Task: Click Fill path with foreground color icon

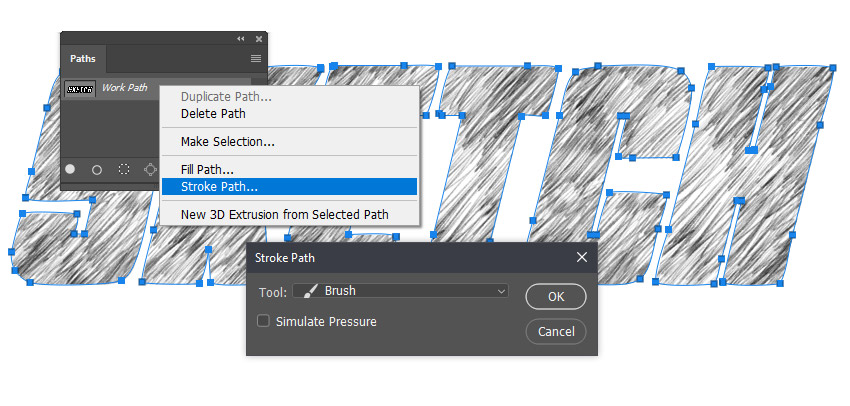Action: tap(70, 169)
